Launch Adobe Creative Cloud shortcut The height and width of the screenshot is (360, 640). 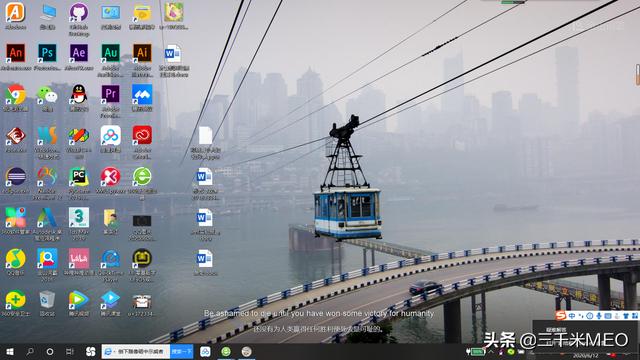coord(142,135)
